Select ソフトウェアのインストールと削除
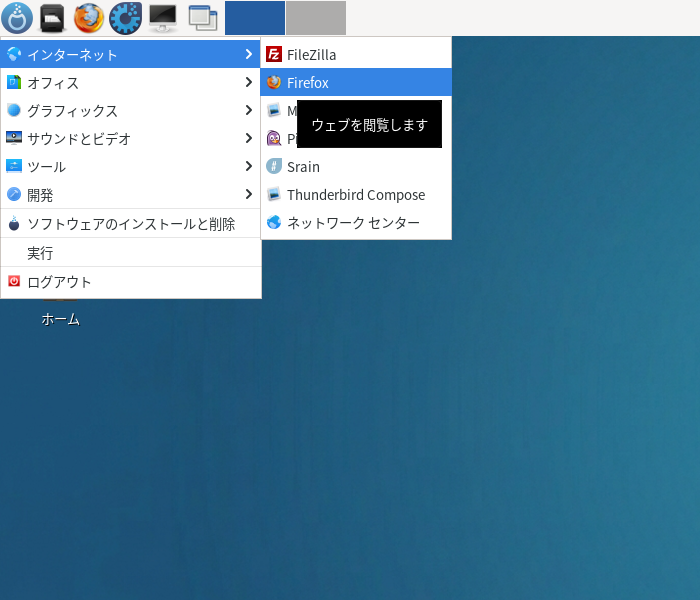700x600 pixels. (130, 224)
